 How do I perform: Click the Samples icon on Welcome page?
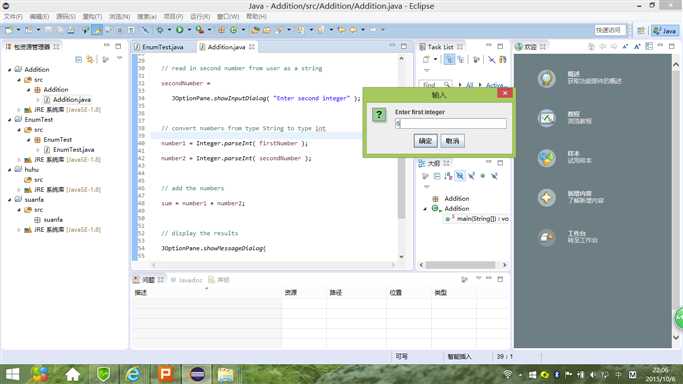546,158
